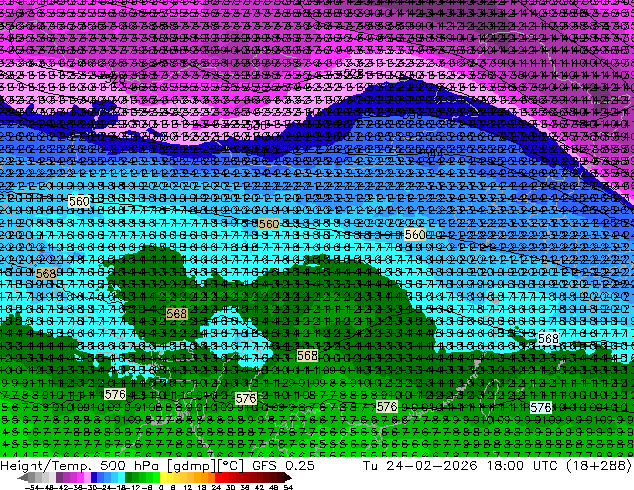Click the second 568 label from the left

pyautogui.click(x=177, y=313)
